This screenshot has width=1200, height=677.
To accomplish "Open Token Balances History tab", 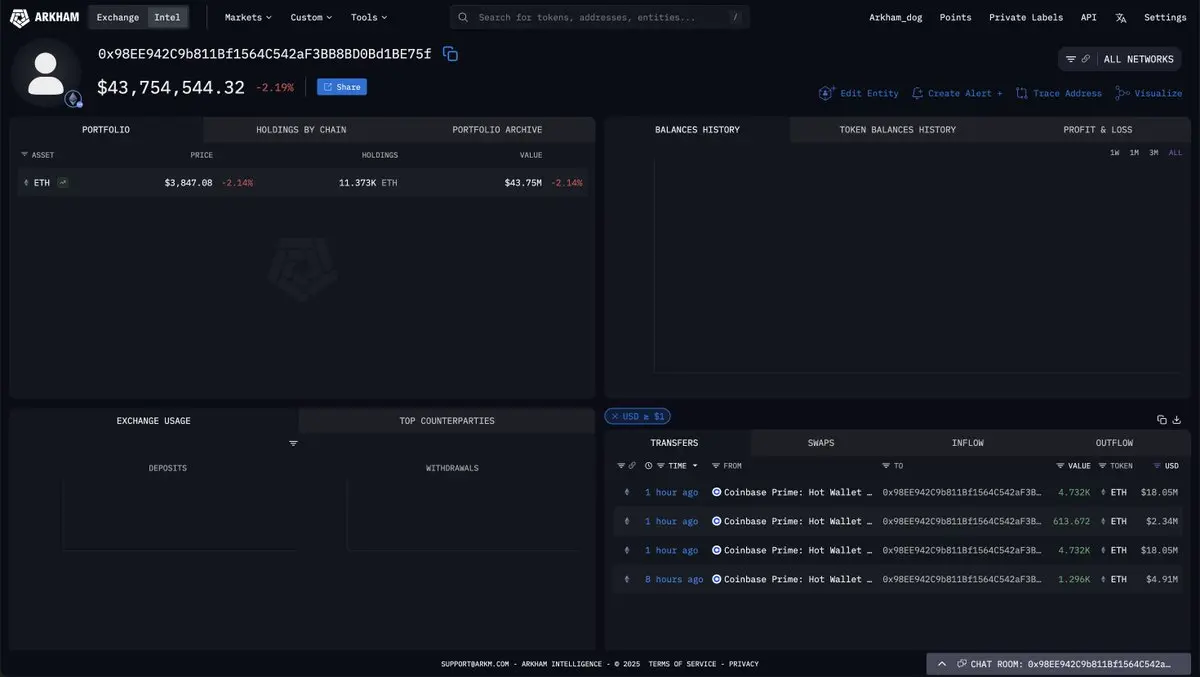I will click(897, 130).
